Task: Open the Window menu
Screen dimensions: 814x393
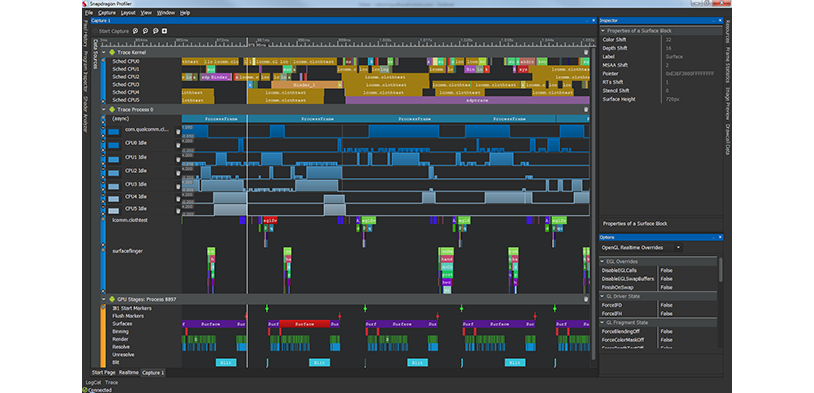Action: tap(166, 12)
